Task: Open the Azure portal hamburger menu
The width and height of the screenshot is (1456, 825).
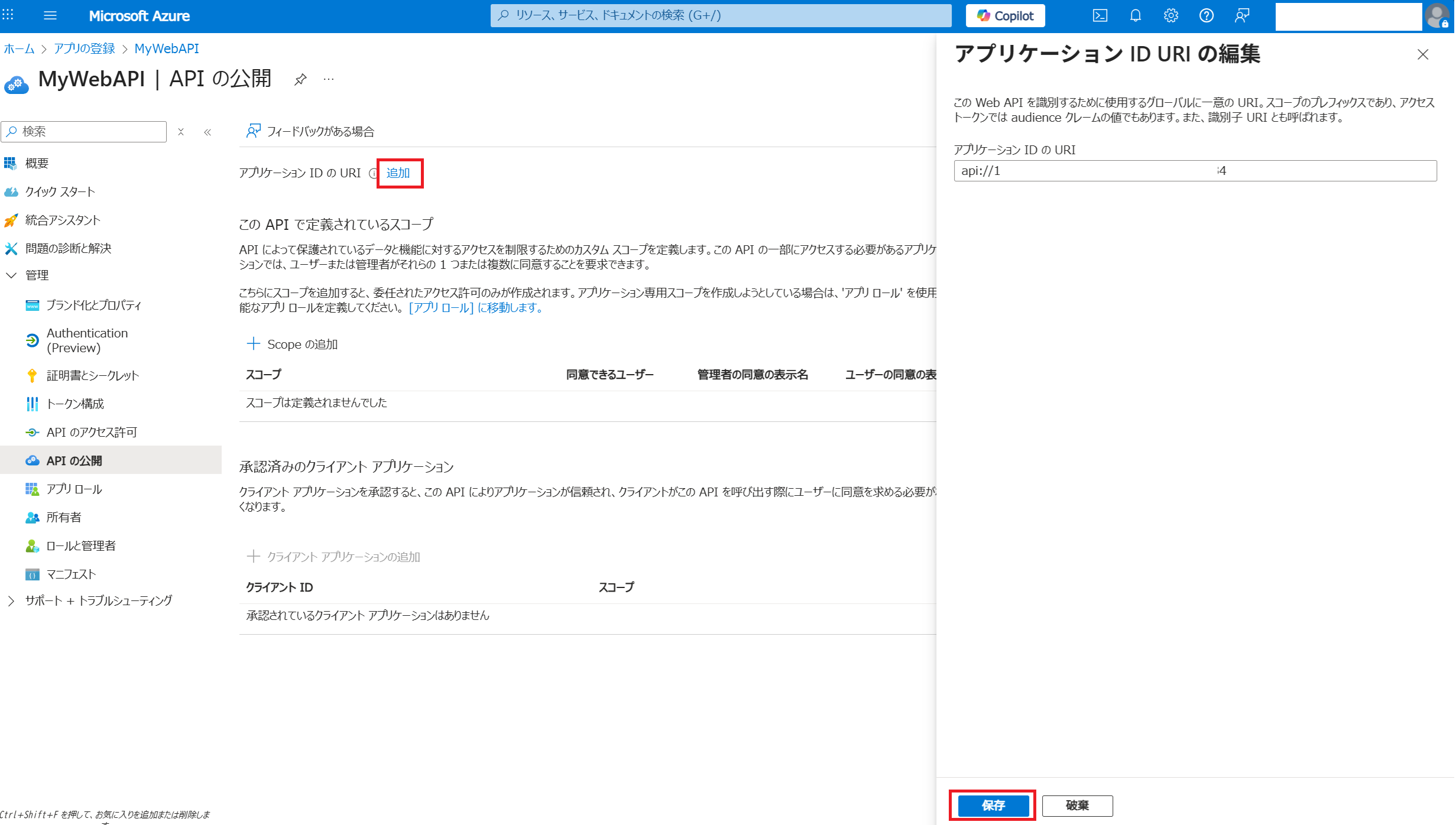Action: 50,15
